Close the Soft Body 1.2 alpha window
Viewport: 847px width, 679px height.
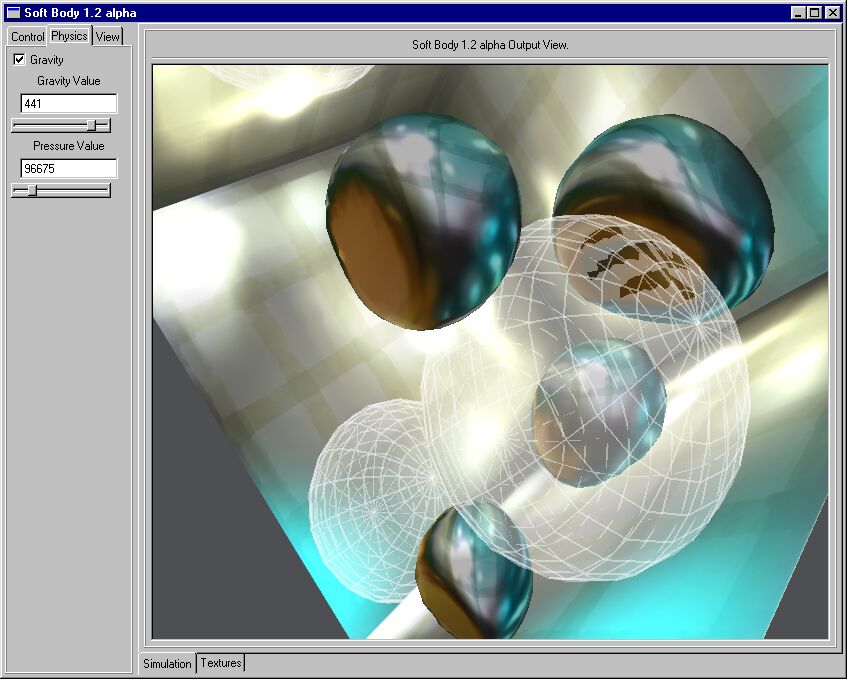[x=832, y=13]
